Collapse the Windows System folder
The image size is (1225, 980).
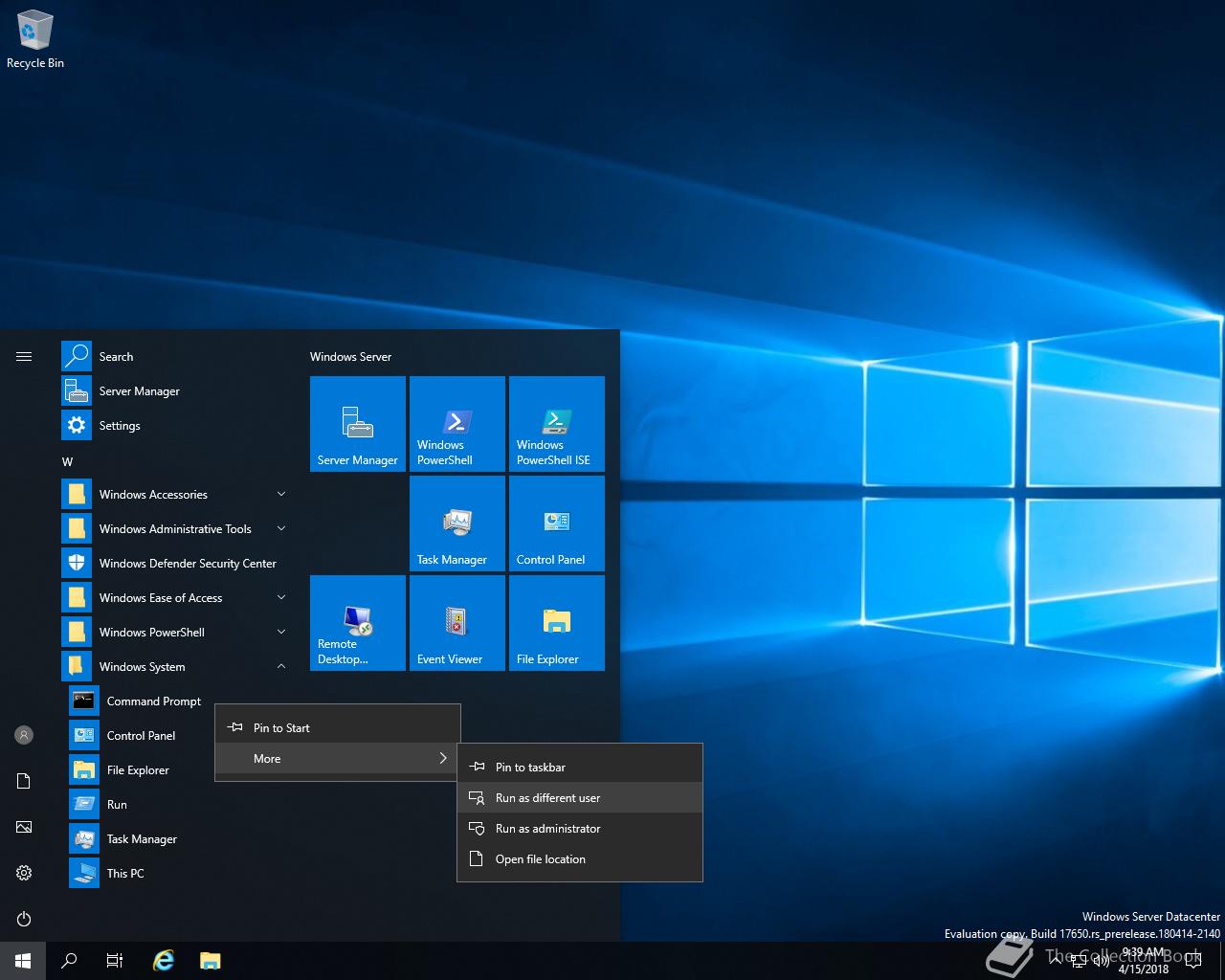click(x=176, y=666)
